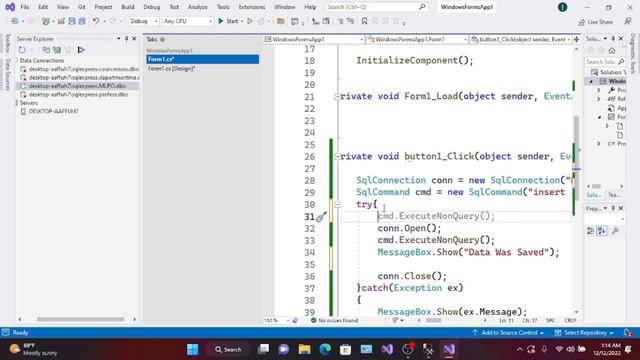Collapse the try block on line 30

(x=338, y=204)
